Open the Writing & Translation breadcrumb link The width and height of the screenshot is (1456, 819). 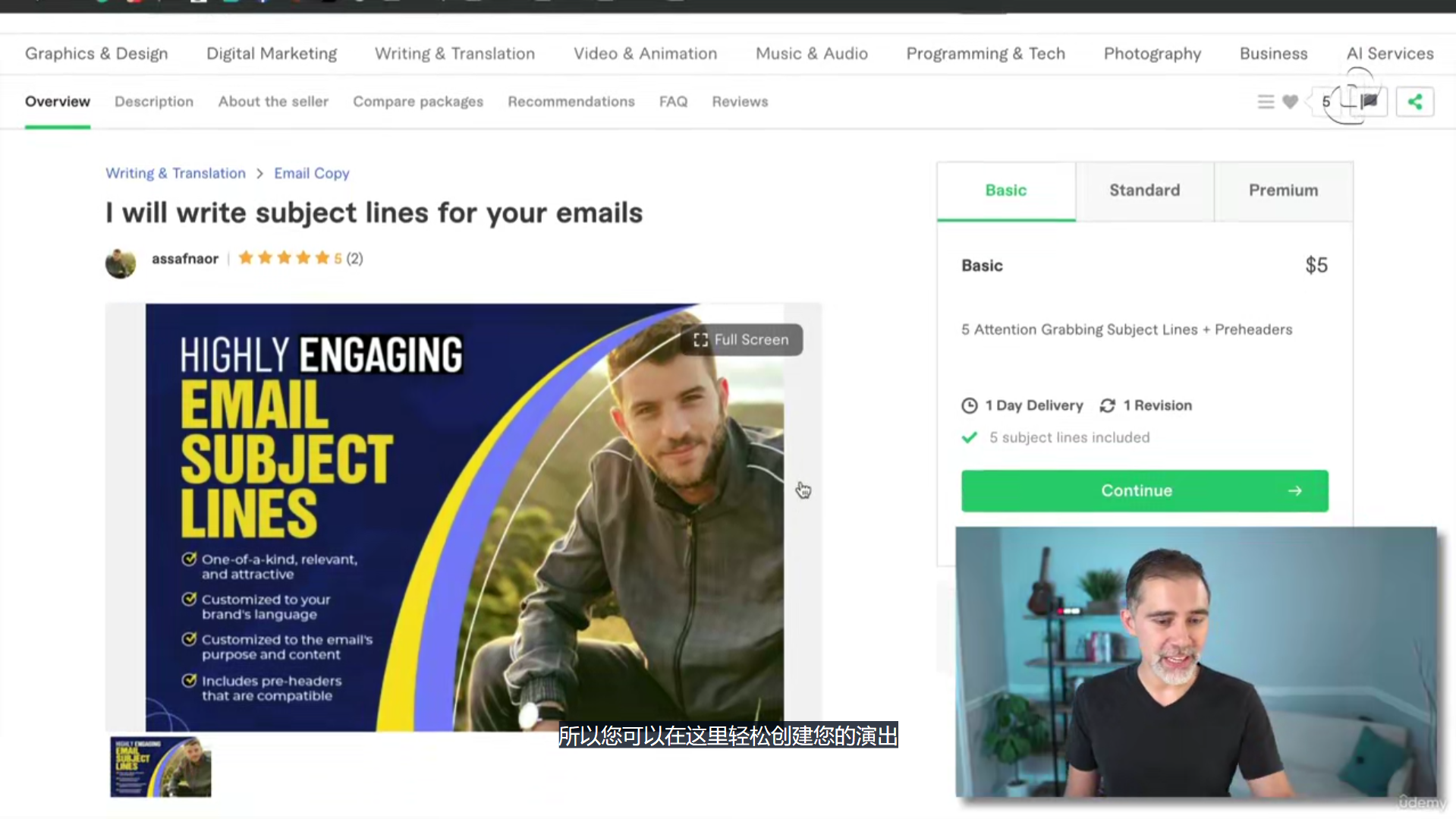175,173
